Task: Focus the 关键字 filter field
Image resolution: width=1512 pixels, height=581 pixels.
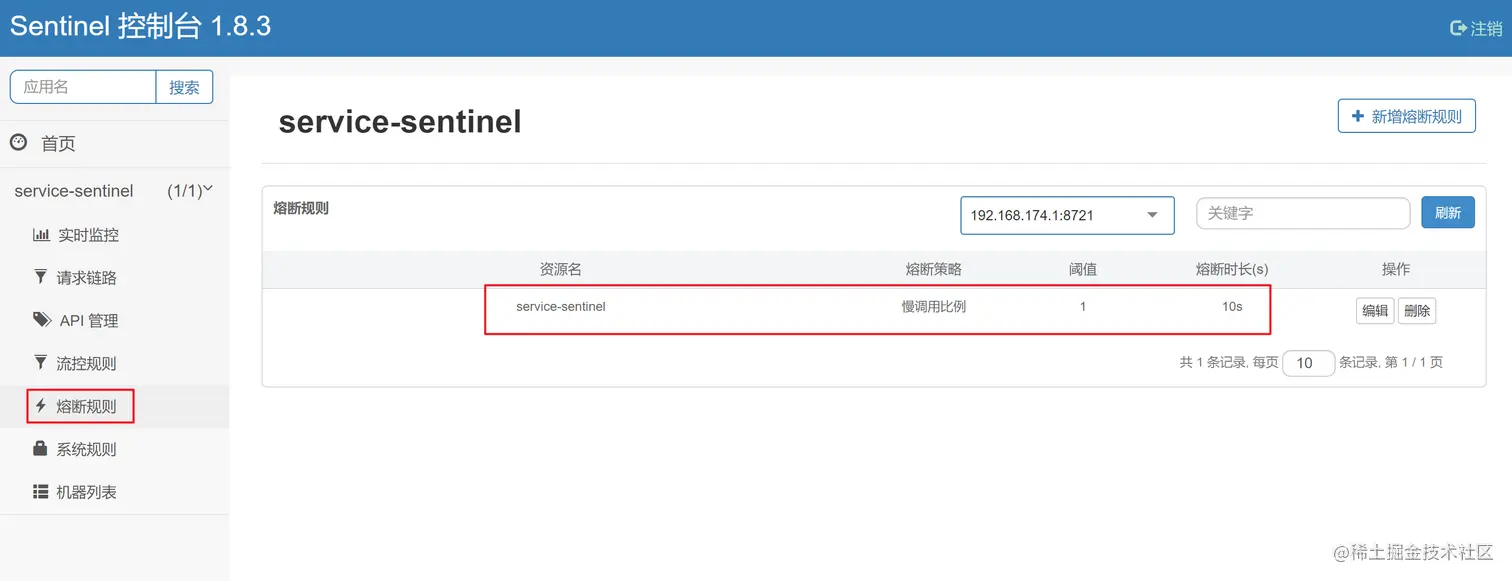Action: pos(1303,213)
